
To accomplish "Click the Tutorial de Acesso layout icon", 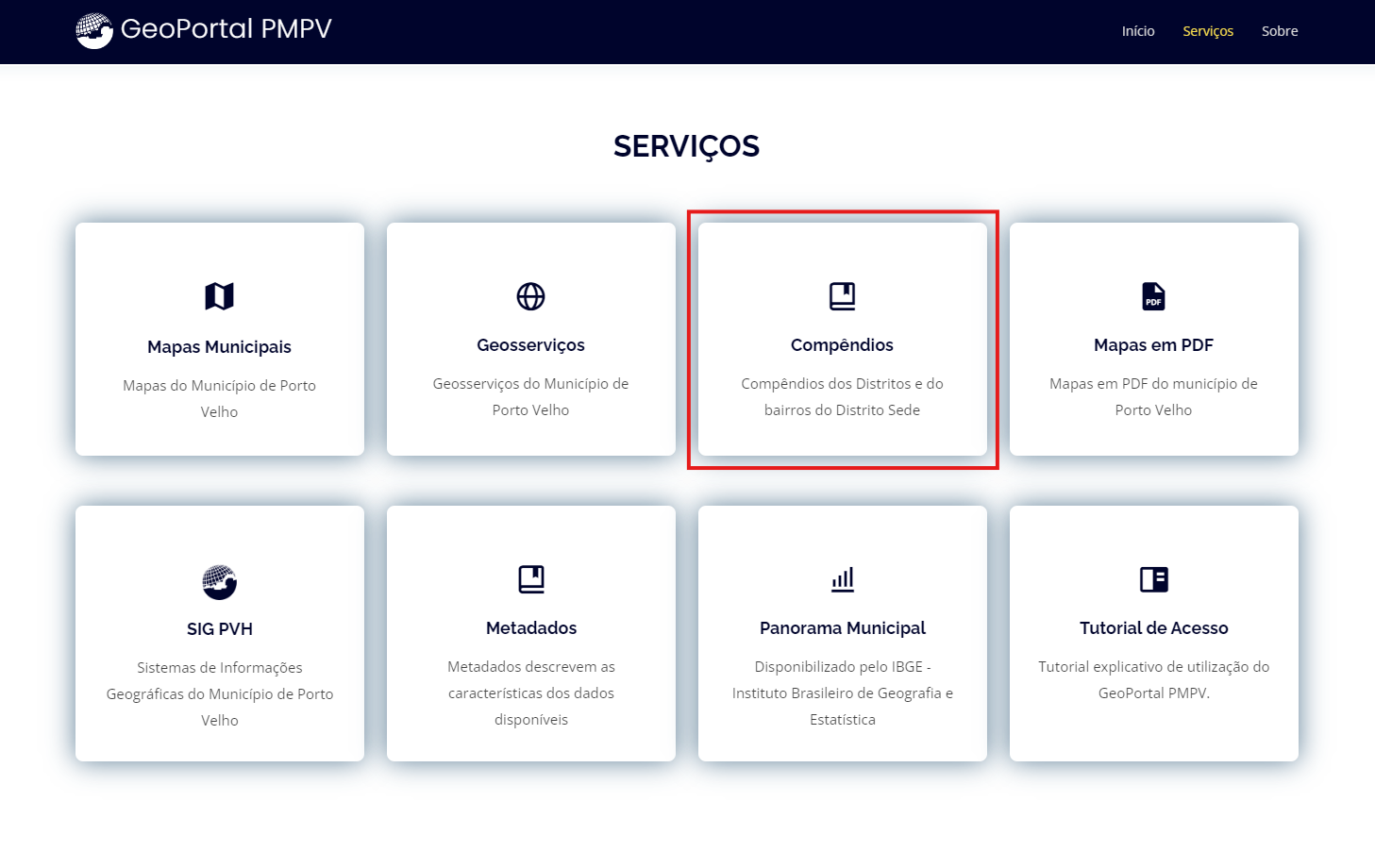I will (x=1154, y=579).
